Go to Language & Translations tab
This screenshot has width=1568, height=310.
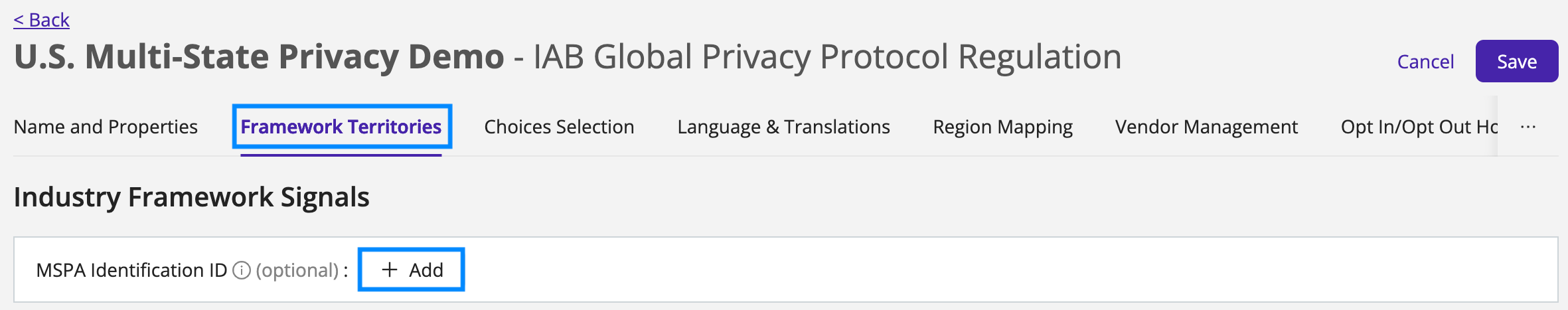[x=783, y=126]
